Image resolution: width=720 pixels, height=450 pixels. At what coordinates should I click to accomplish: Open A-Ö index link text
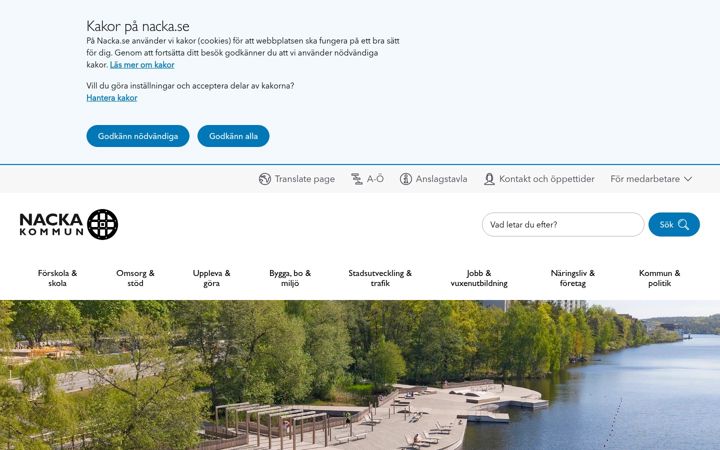375,179
